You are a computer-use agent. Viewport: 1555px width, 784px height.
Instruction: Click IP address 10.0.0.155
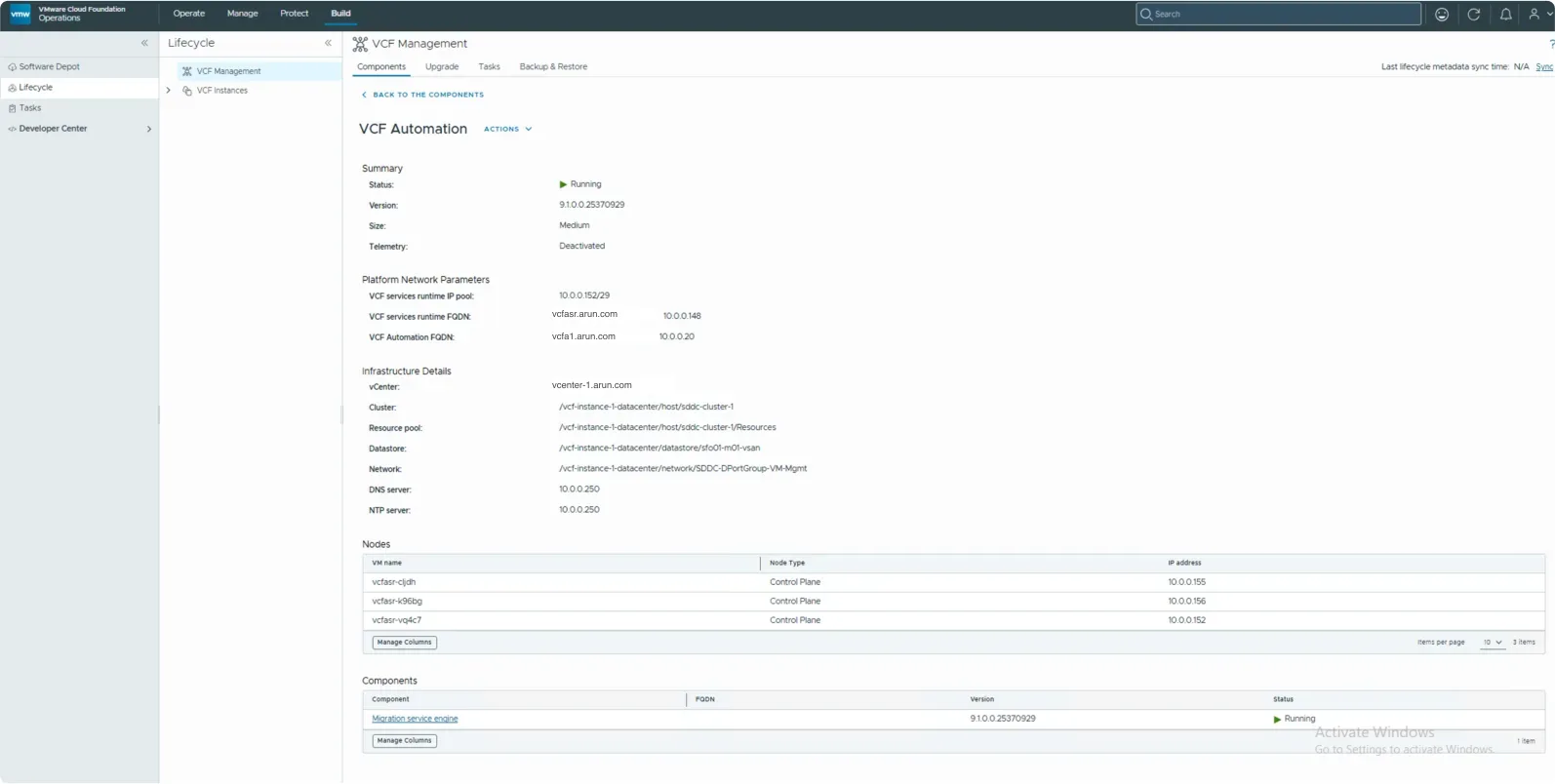coord(1186,582)
